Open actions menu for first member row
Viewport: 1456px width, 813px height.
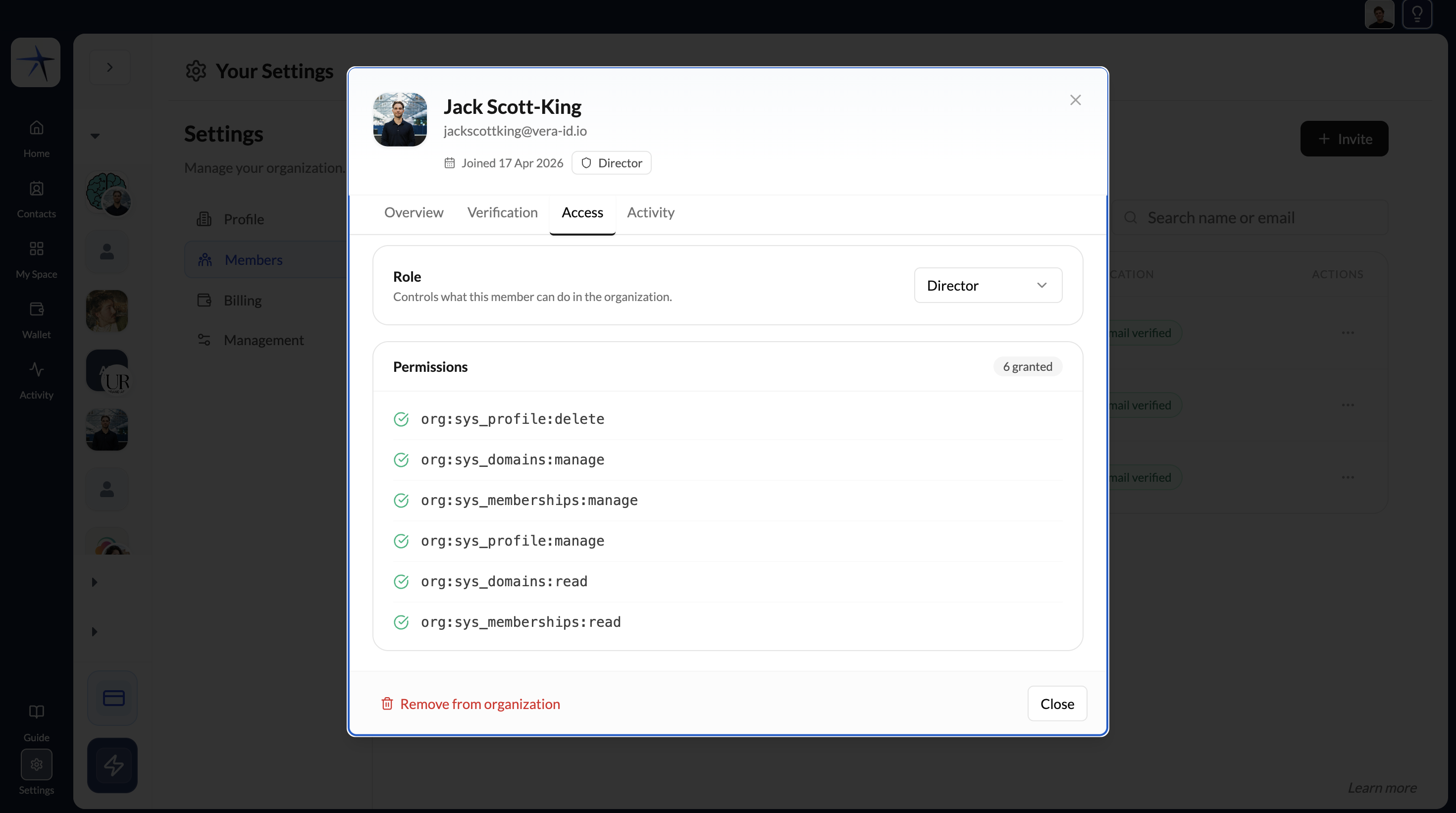(1348, 333)
